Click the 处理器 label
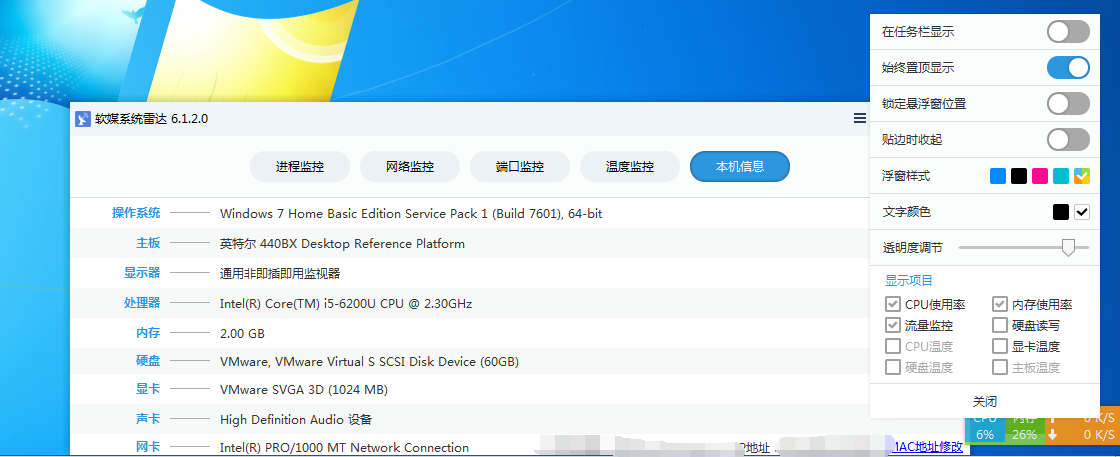 142,303
